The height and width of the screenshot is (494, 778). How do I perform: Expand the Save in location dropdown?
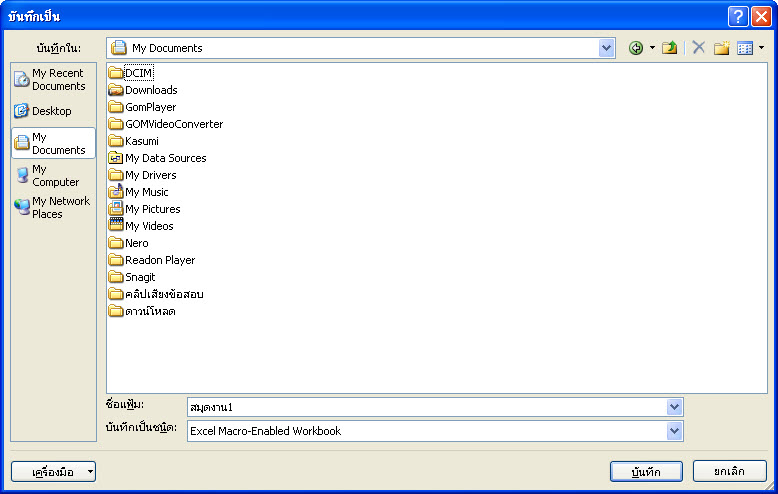click(x=607, y=48)
